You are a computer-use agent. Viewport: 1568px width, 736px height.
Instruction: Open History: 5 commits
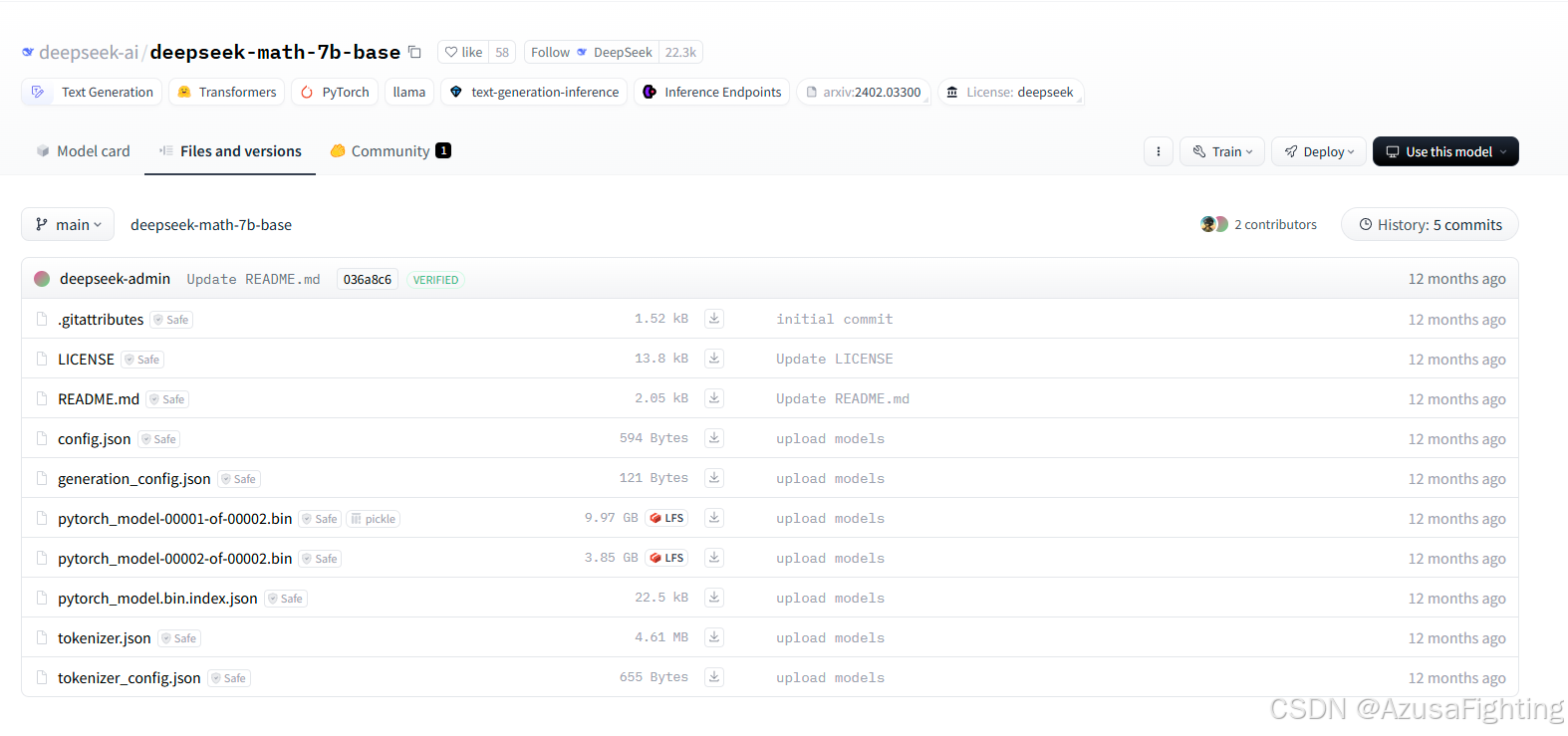[x=1430, y=224]
